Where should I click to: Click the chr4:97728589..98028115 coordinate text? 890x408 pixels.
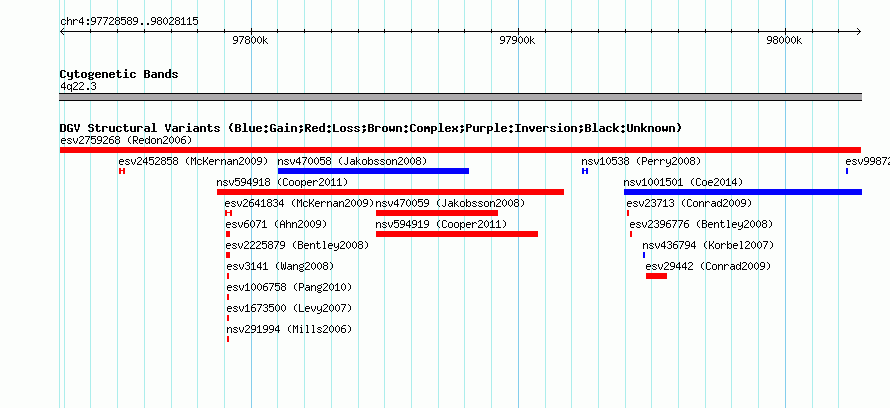[129, 22]
